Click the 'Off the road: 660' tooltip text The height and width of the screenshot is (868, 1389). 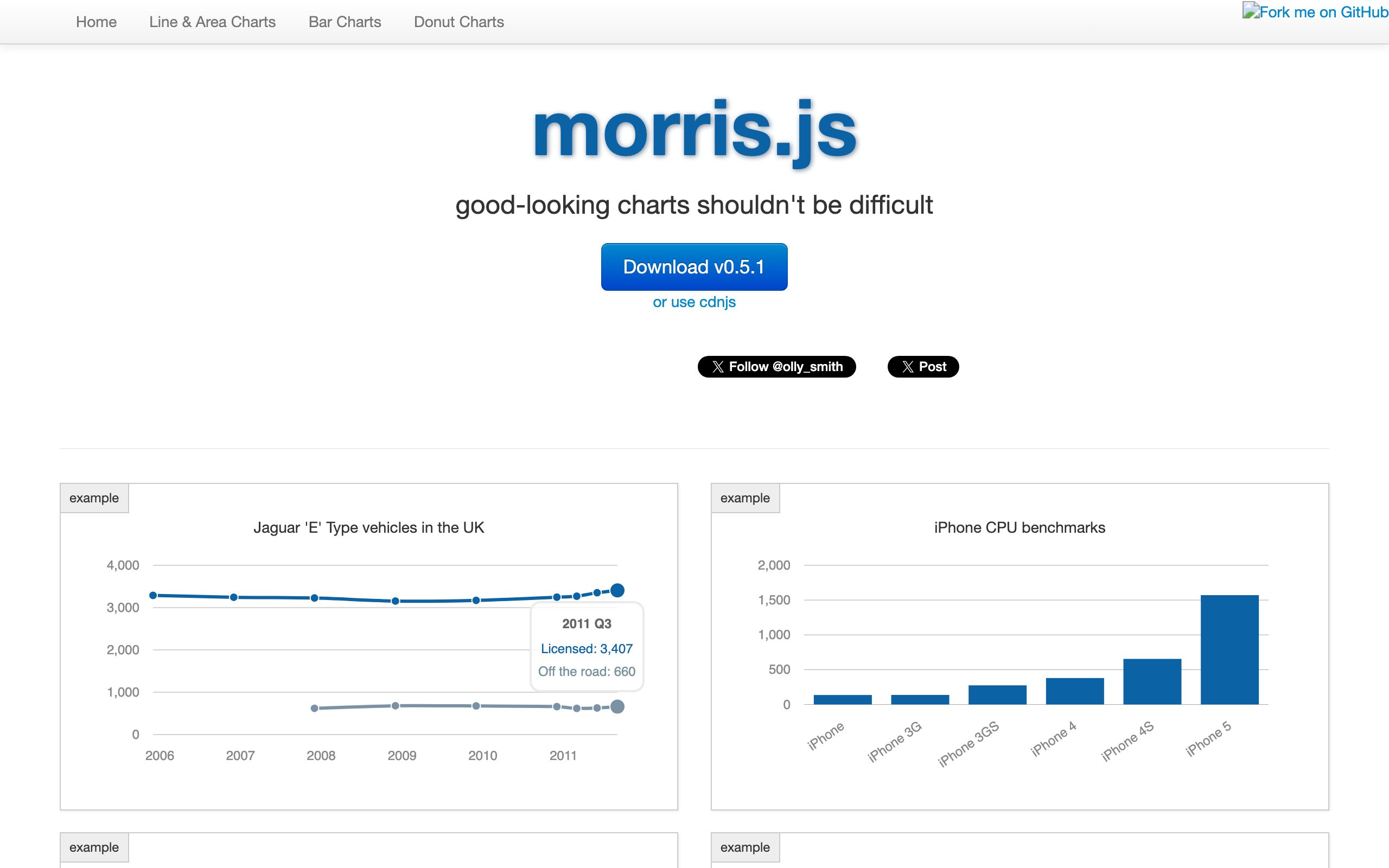coord(587,672)
